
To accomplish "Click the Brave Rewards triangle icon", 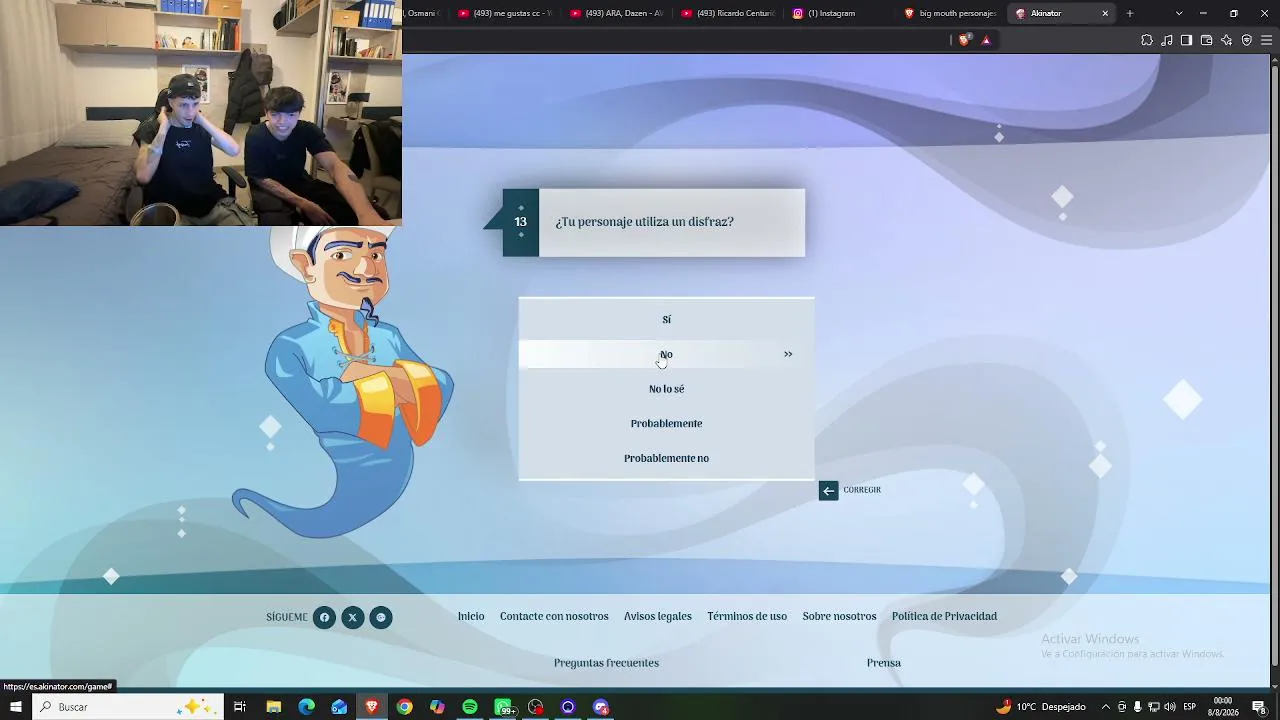I will [x=986, y=40].
